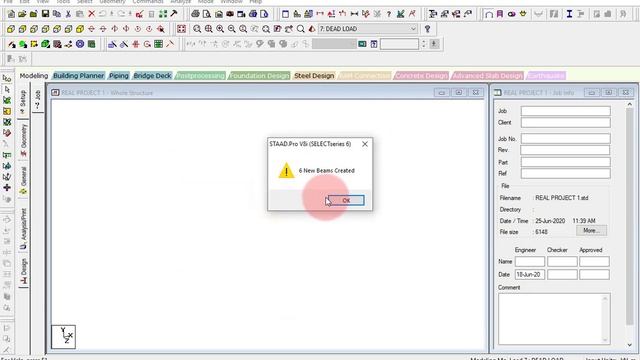
Task: Click the Checker Name field
Action: point(562,262)
